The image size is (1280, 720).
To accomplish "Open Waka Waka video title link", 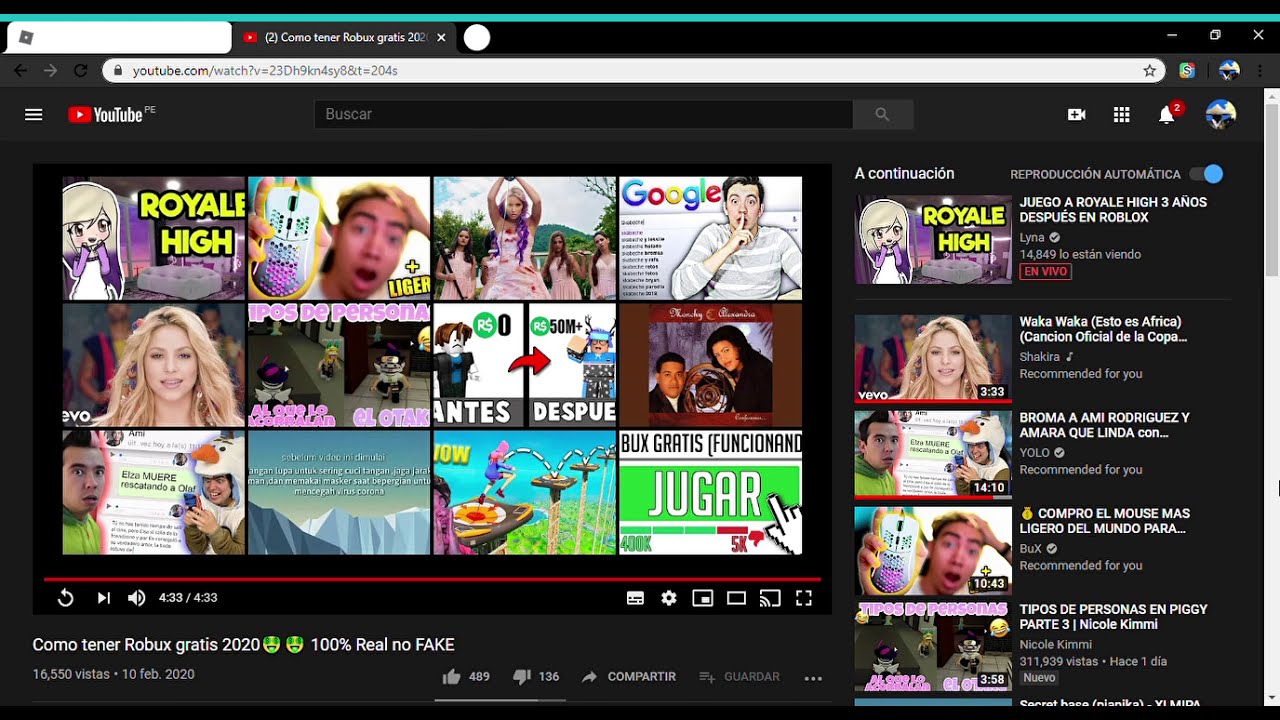I will pos(1103,330).
